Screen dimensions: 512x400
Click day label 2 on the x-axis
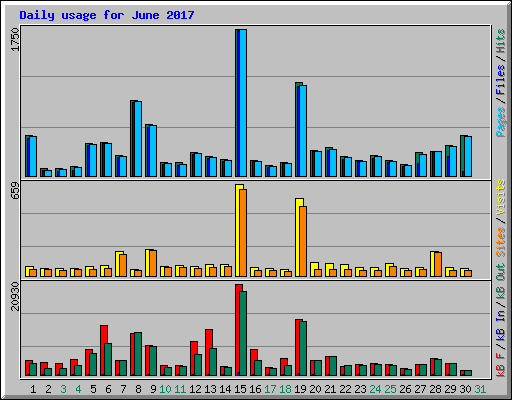coord(48,389)
